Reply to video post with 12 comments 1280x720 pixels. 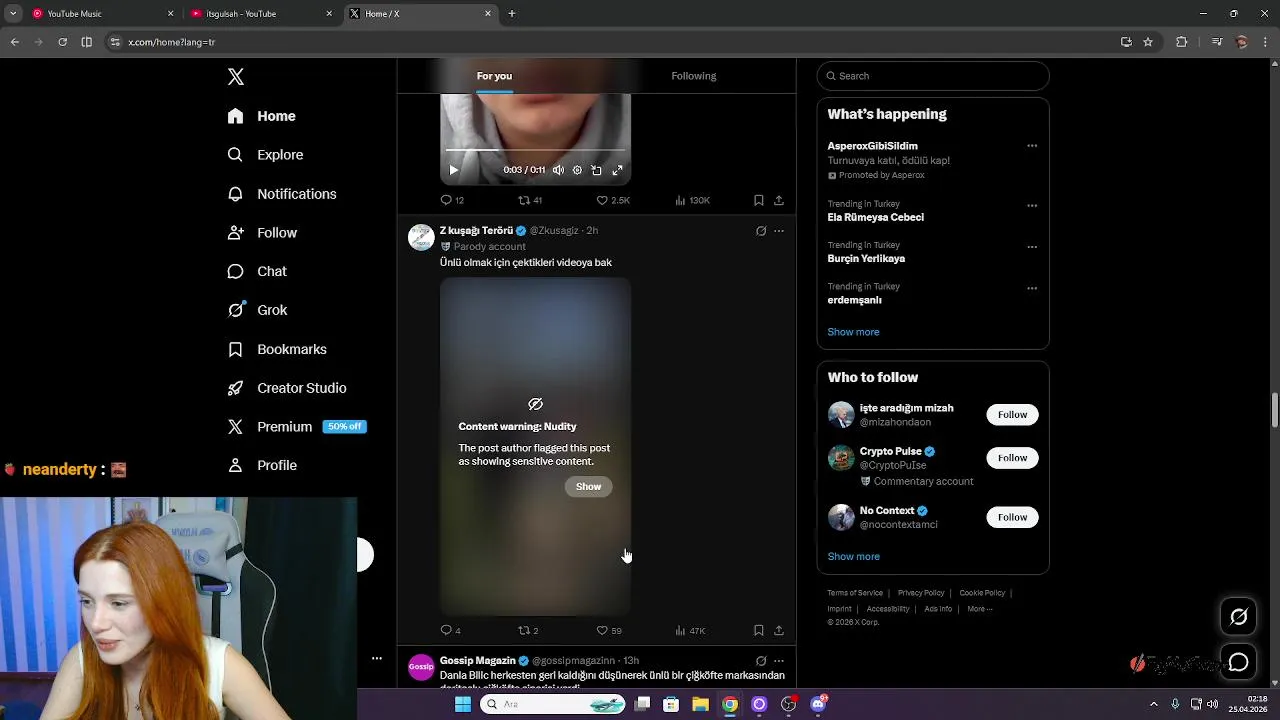(452, 200)
